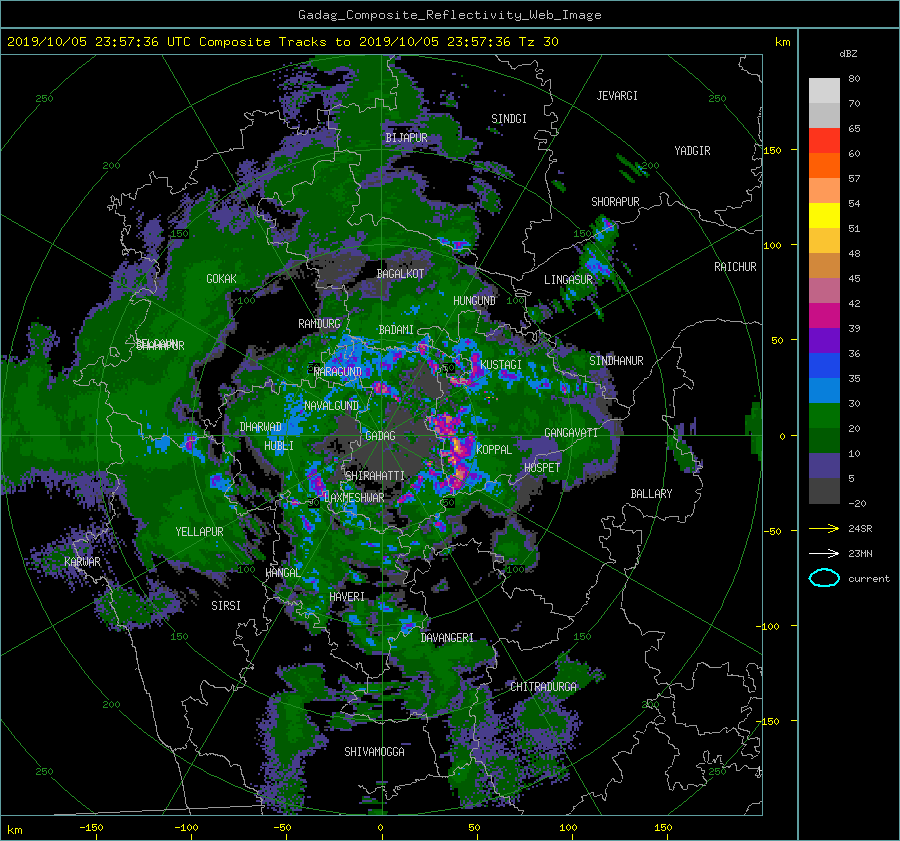Click the Gadag_Composite_Reflectivity_Web_Image title
The height and width of the screenshot is (841, 900).
point(449,15)
